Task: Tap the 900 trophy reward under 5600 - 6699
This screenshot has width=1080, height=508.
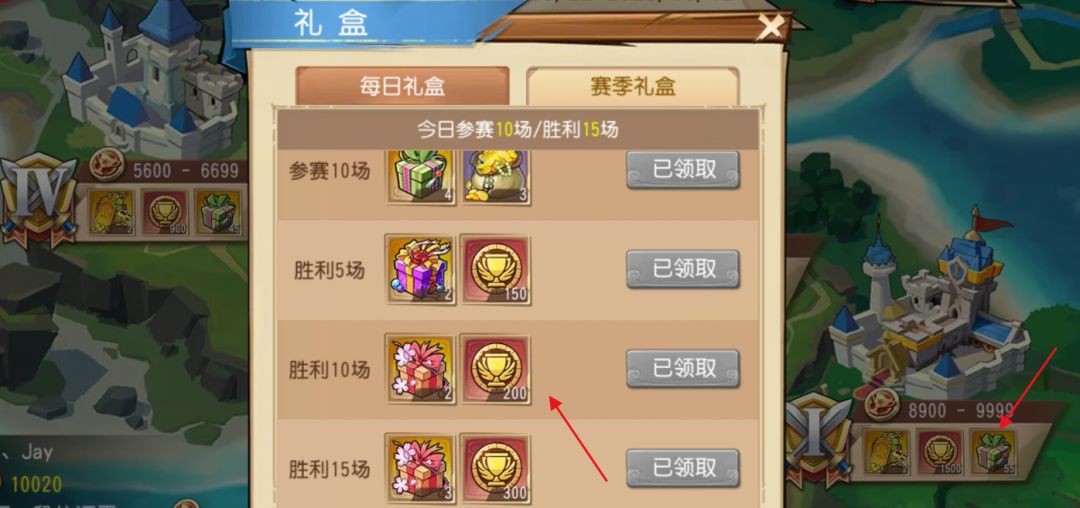Action: click(165, 212)
